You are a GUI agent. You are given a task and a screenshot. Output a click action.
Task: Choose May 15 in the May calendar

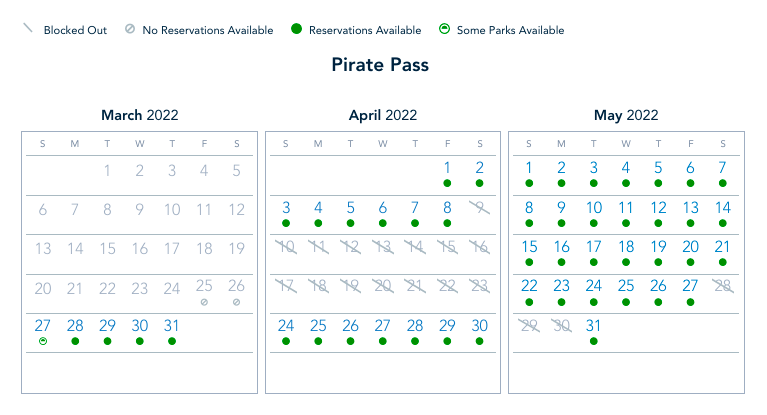click(x=530, y=247)
